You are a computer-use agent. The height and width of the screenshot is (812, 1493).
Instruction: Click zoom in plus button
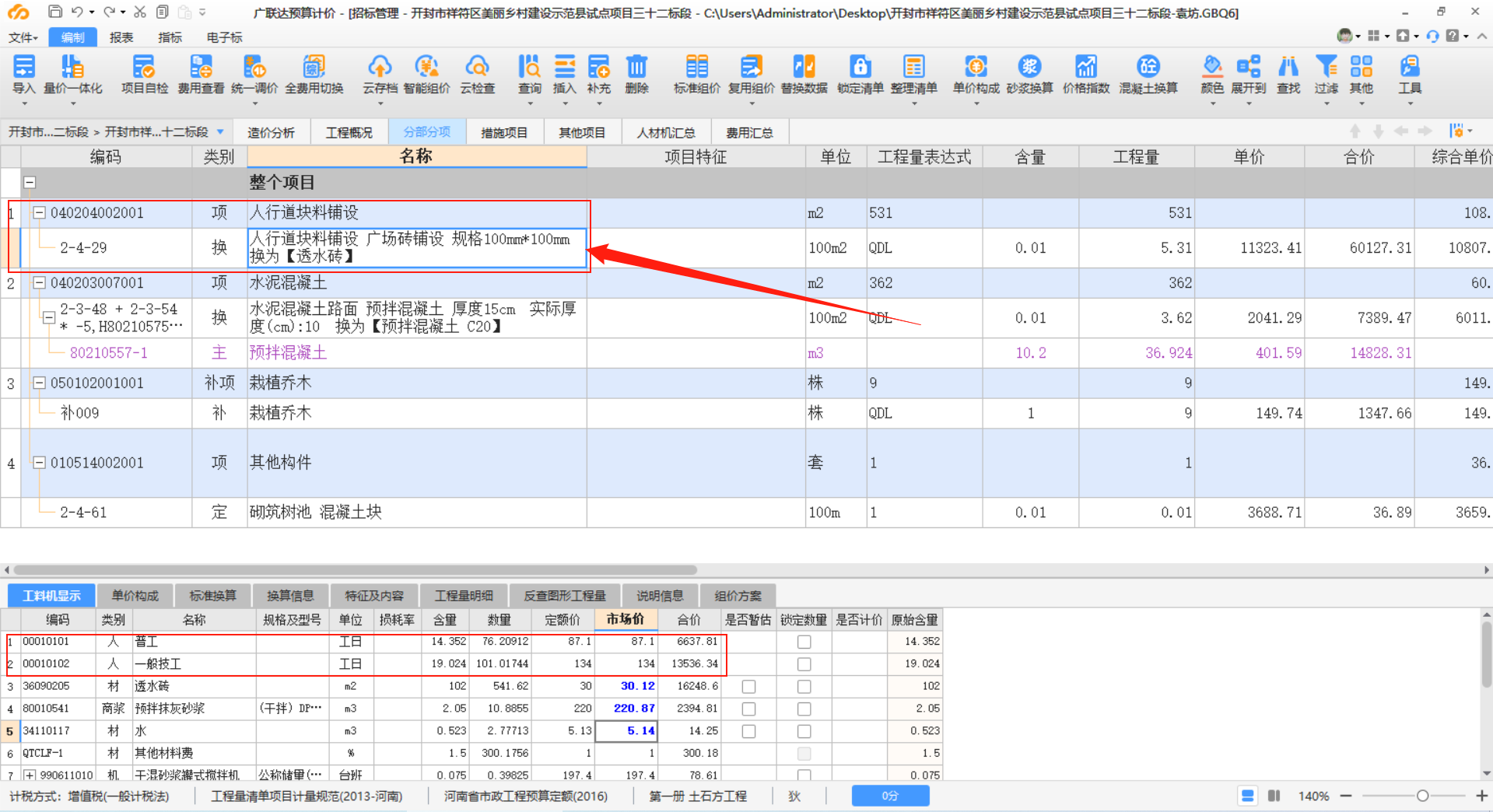(1481, 796)
